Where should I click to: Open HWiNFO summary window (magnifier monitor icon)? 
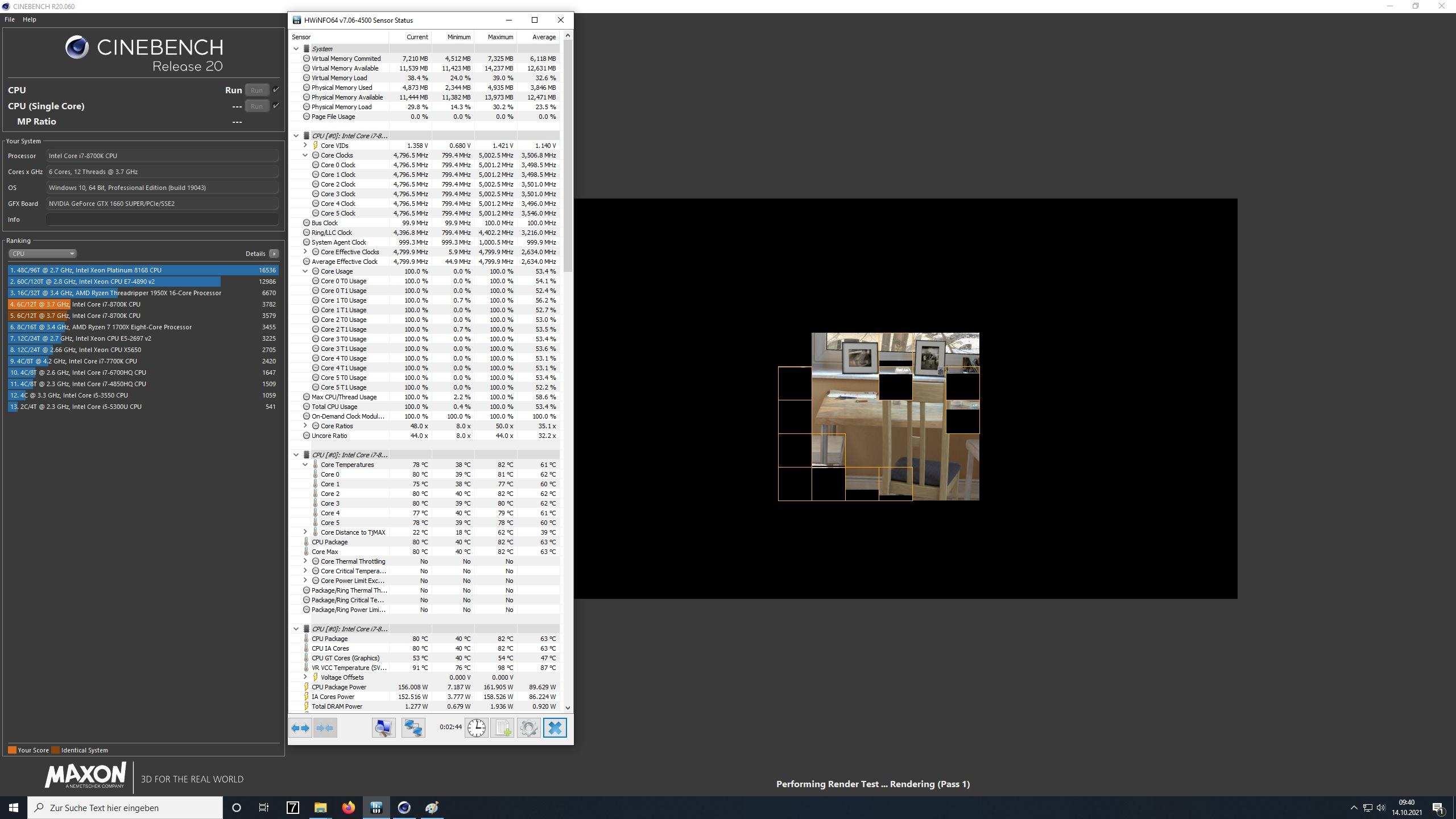point(384,727)
